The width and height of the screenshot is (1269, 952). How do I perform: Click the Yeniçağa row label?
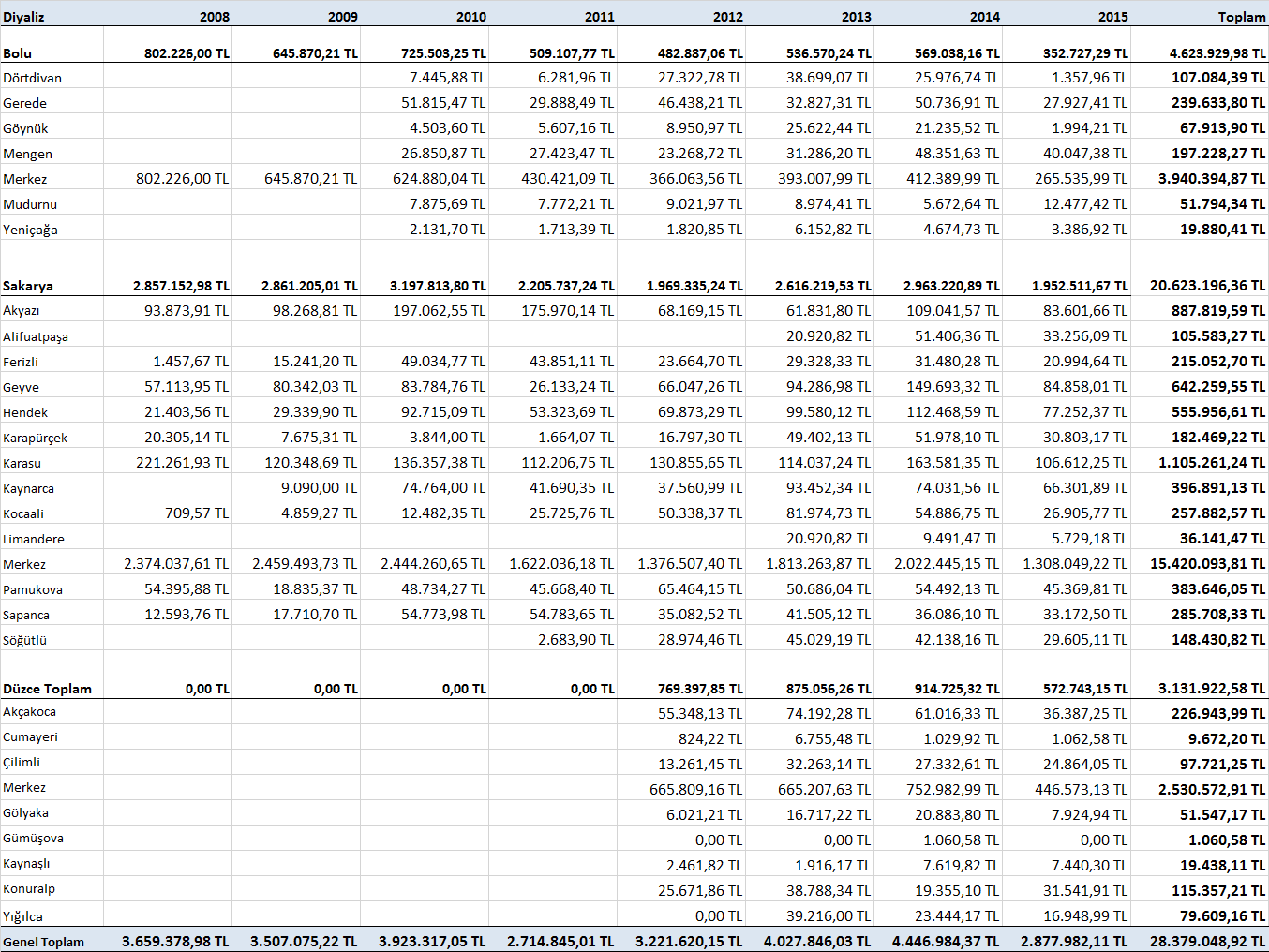click(x=30, y=230)
